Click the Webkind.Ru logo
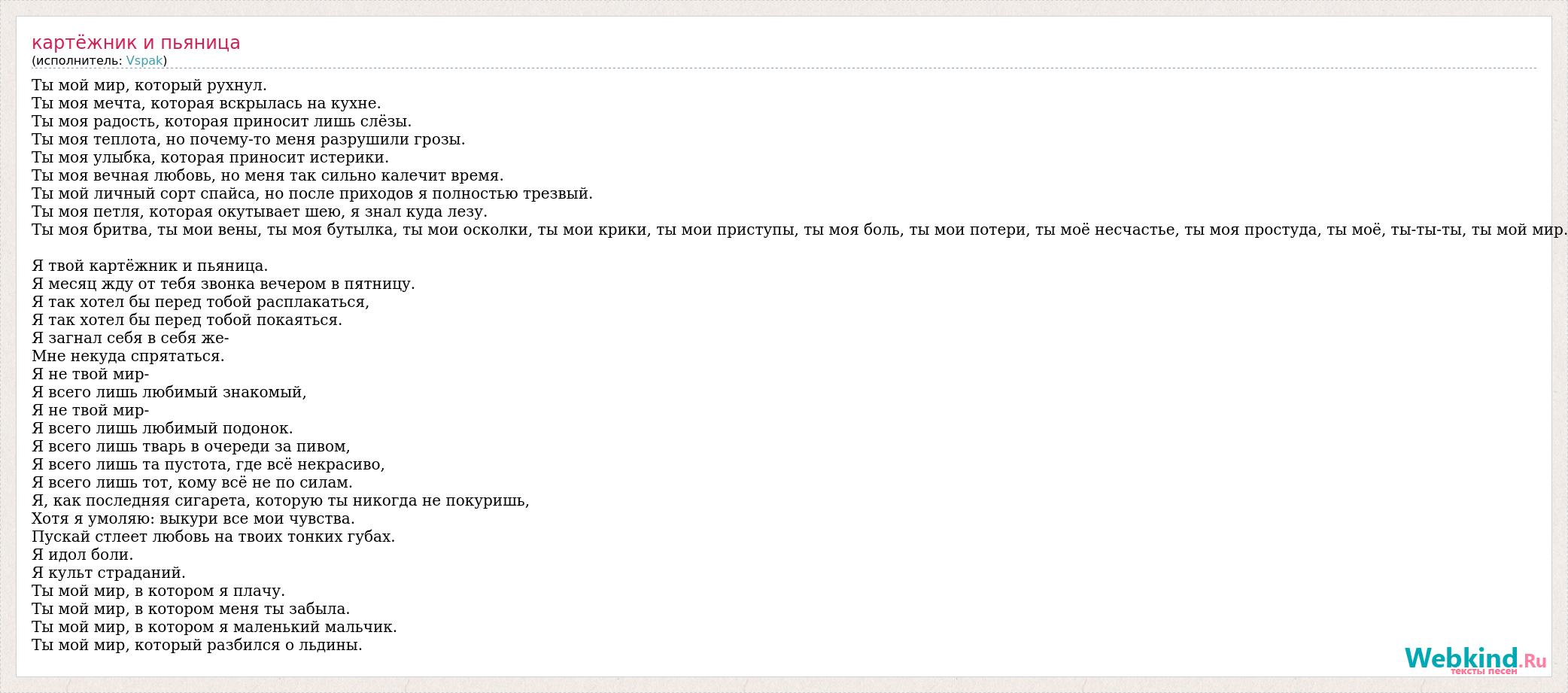The width and height of the screenshot is (1568, 693). pos(1475,659)
